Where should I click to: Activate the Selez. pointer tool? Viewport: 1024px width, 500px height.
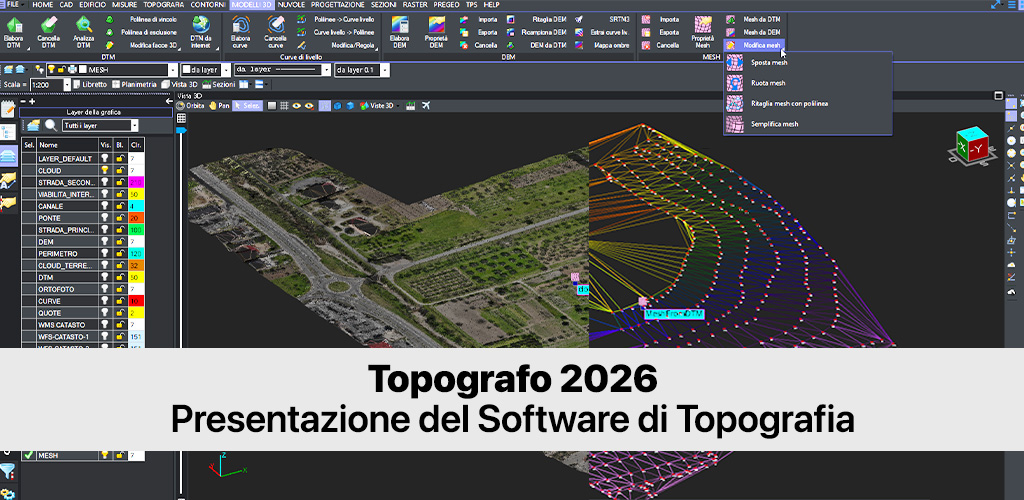(248, 105)
